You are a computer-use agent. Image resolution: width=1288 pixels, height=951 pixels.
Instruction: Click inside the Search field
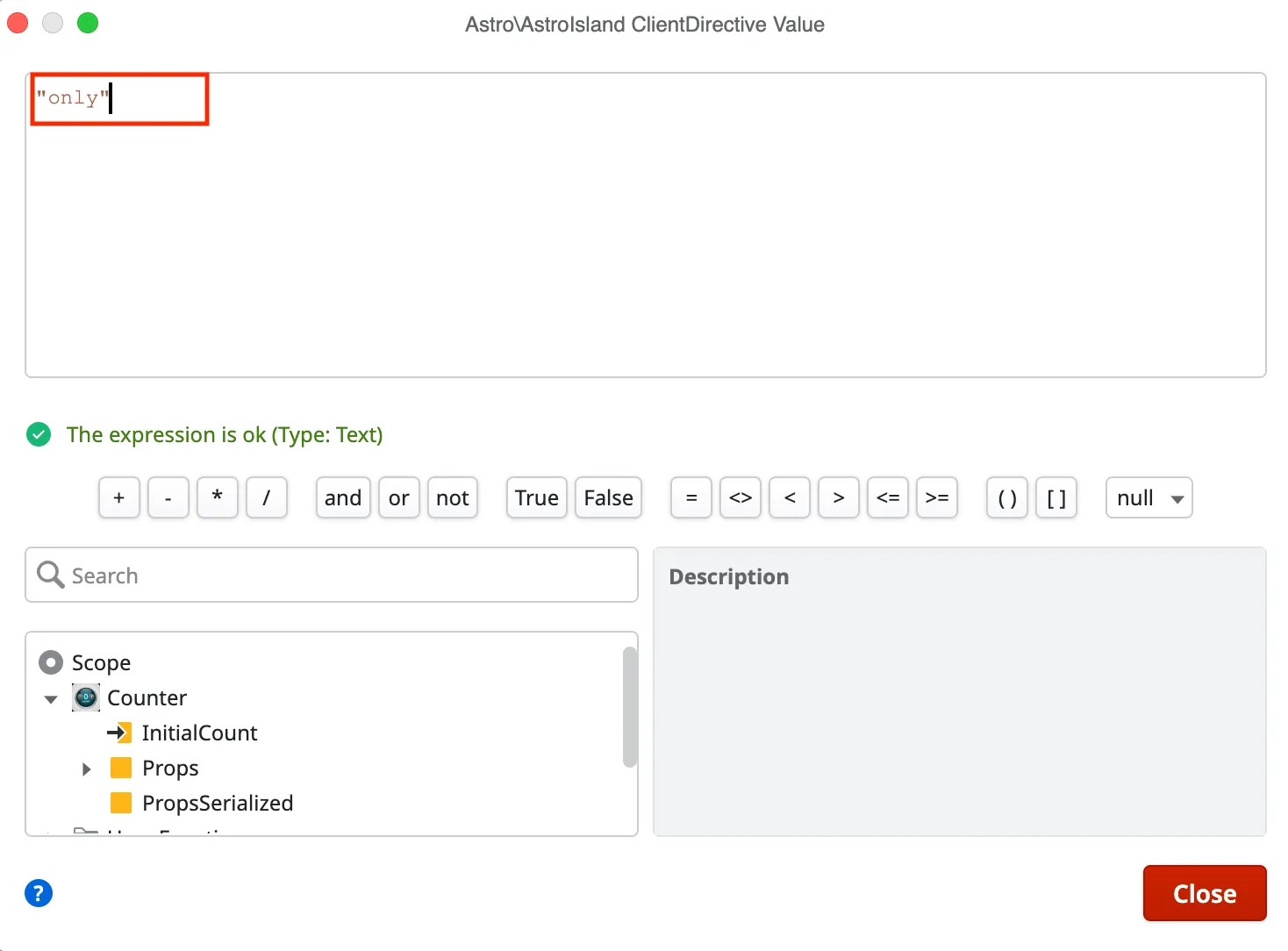(263, 575)
